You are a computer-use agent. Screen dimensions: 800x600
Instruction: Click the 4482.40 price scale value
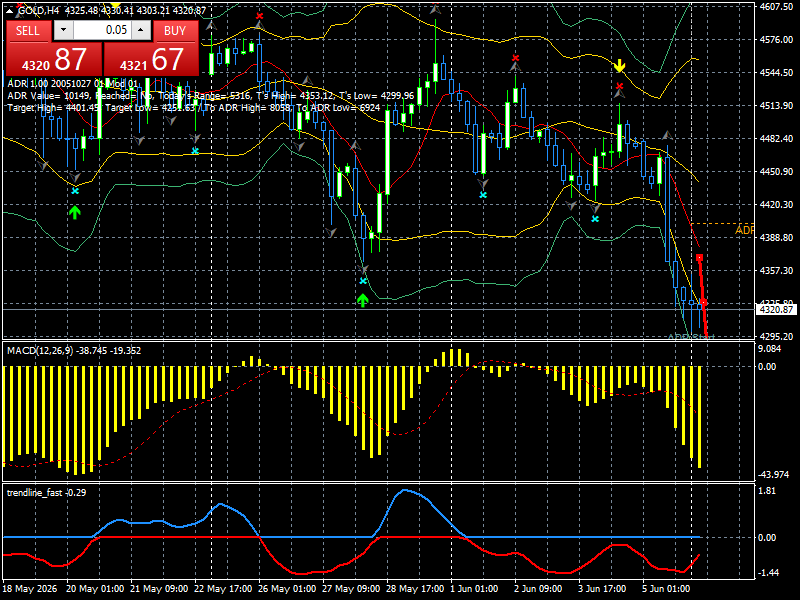coord(776,138)
